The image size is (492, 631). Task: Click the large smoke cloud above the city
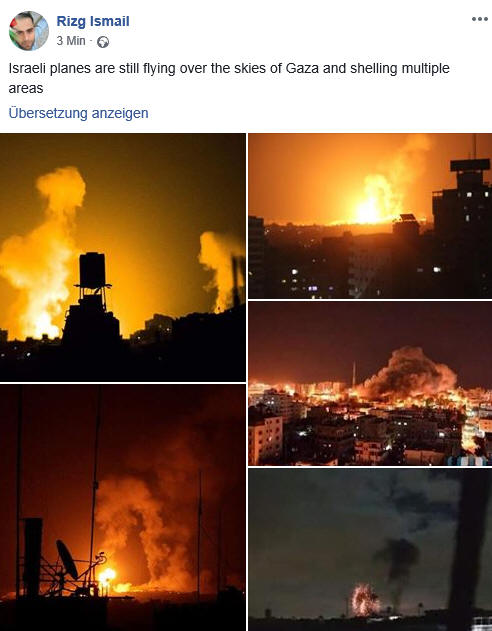408,372
